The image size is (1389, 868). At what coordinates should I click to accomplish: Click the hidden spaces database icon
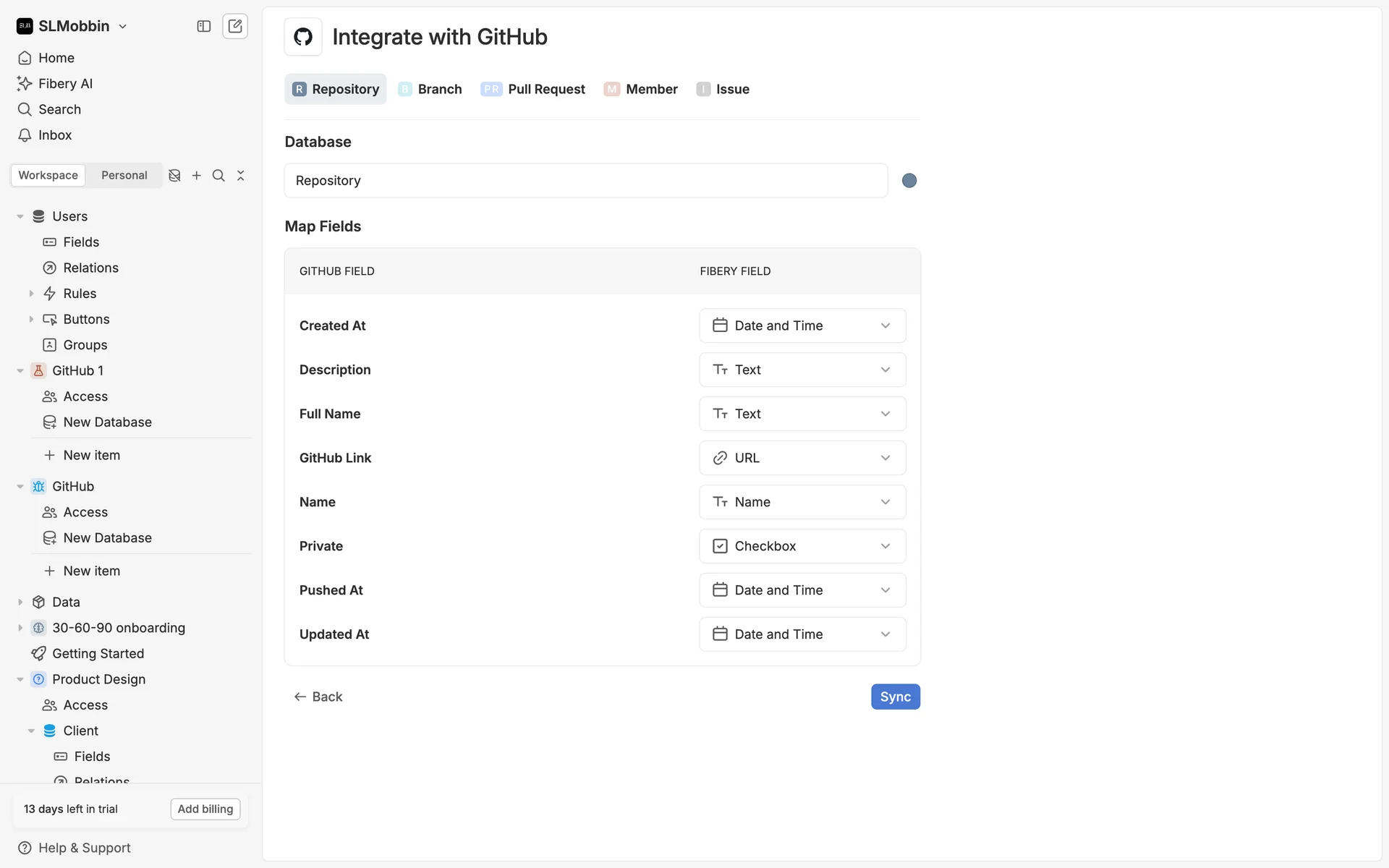pyautogui.click(x=174, y=175)
